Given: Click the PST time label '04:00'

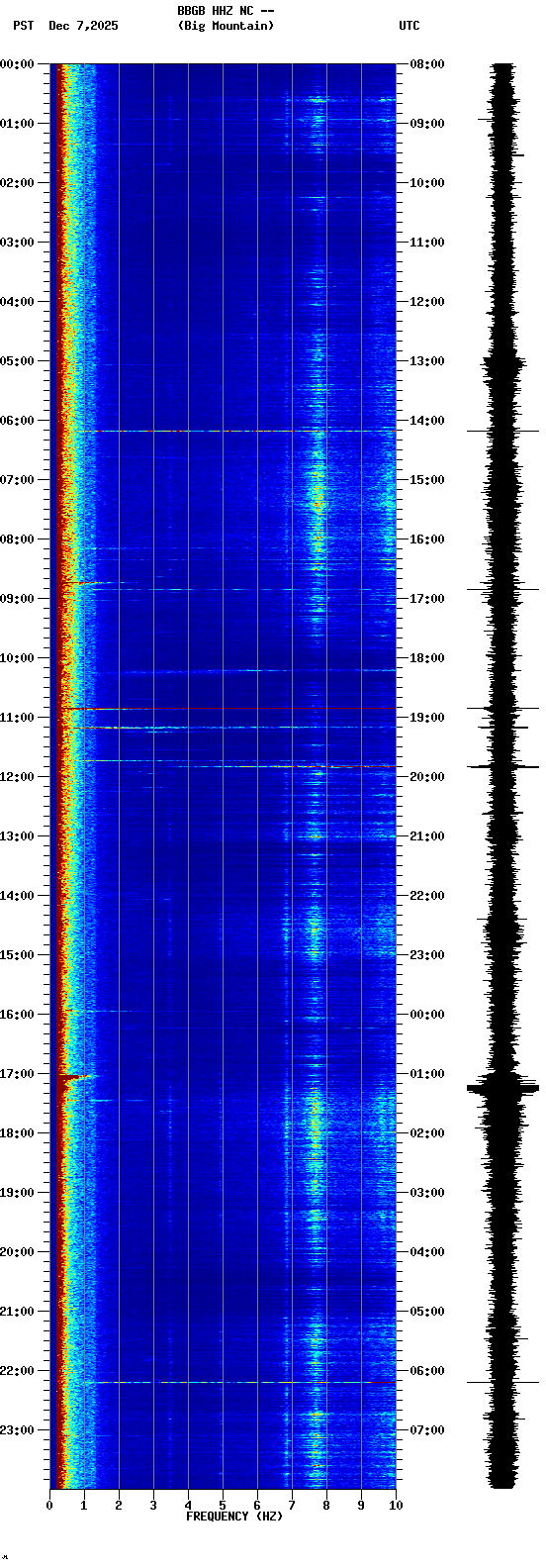Looking at the screenshot, I should [x=17, y=302].
